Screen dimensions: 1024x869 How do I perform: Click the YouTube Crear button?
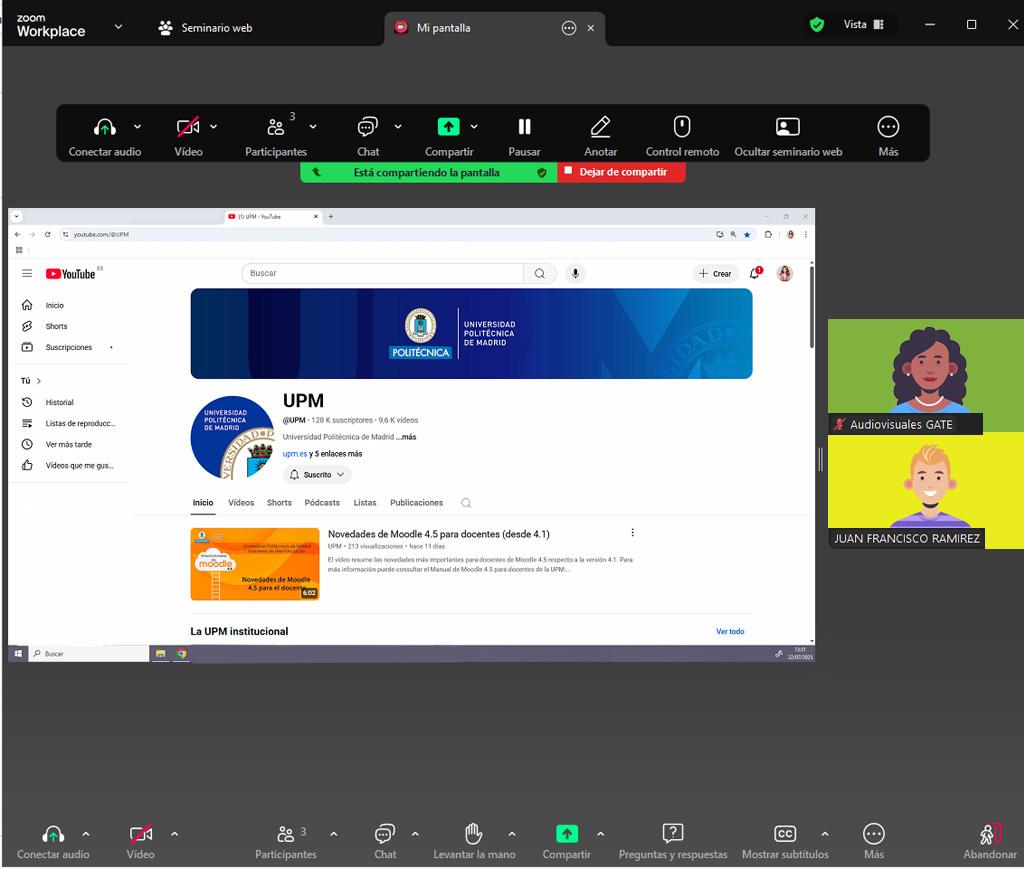point(715,274)
